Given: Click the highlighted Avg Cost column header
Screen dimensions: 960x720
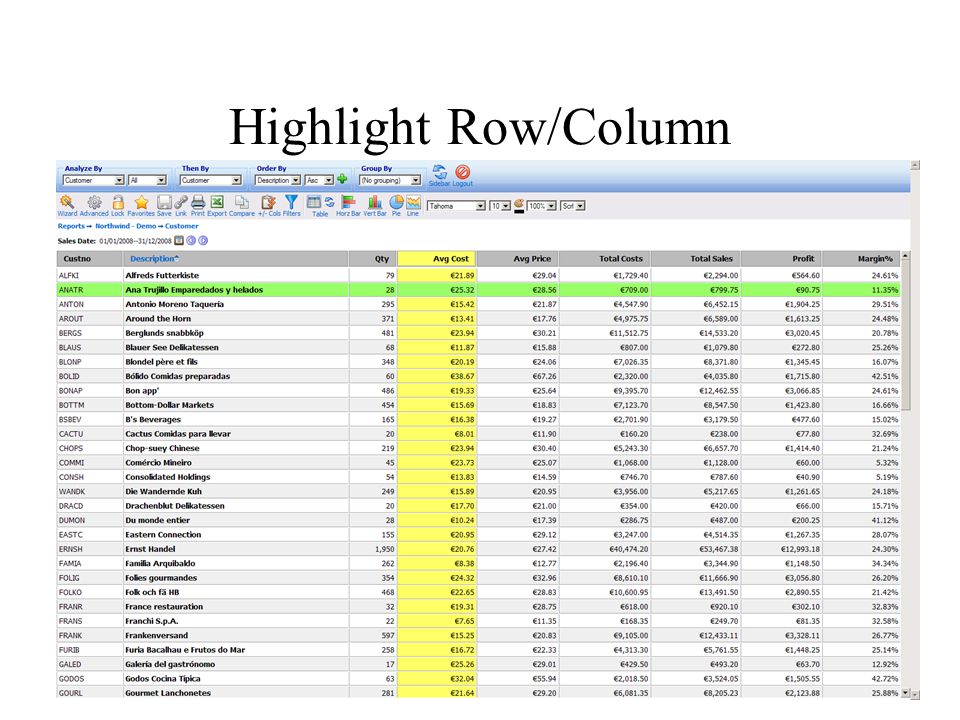Looking at the screenshot, I should (437, 258).
